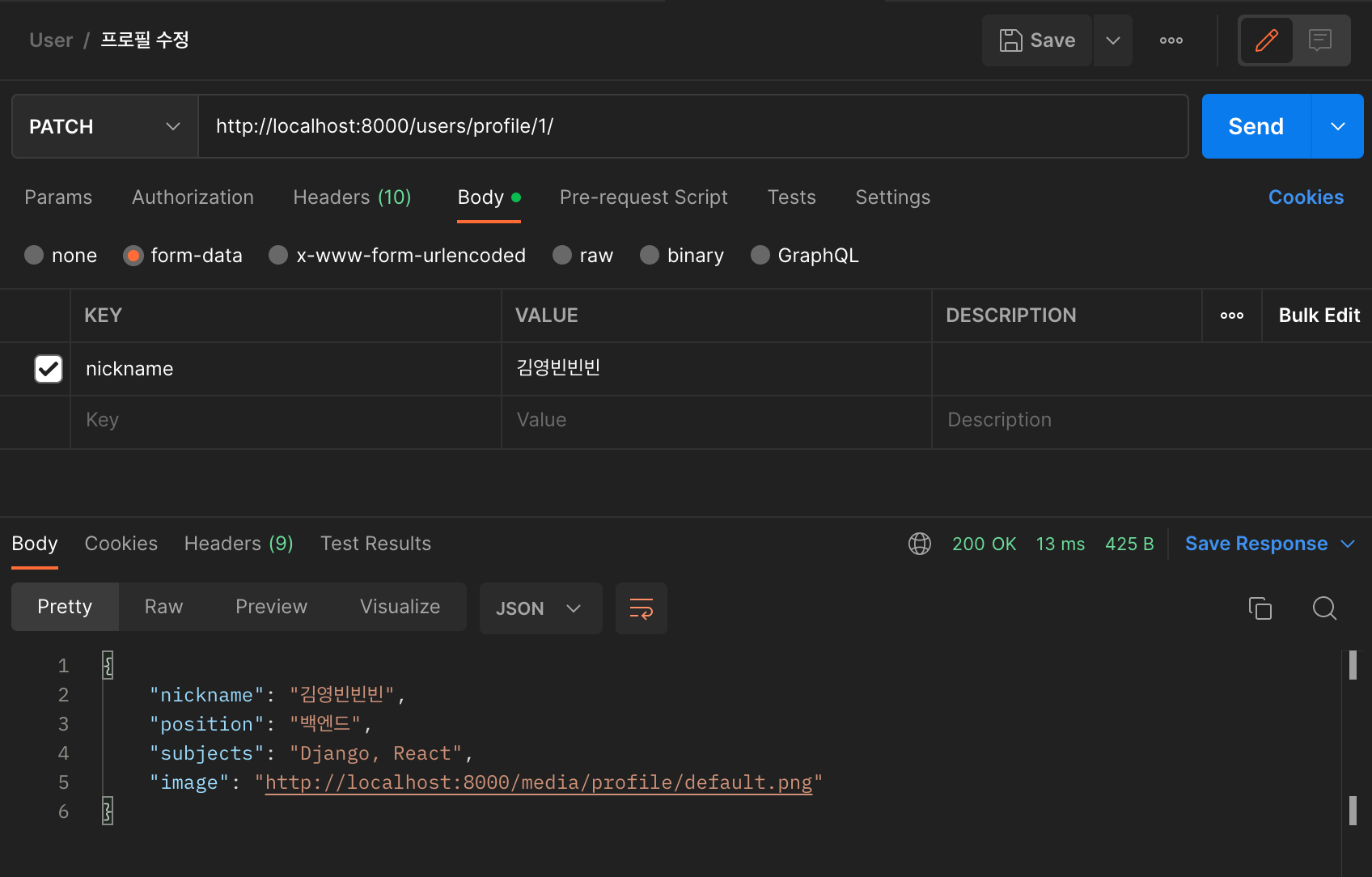Open the Pre-request Script tab
The width and height of the screenshot is (1372, 877).
coord(644,197)
